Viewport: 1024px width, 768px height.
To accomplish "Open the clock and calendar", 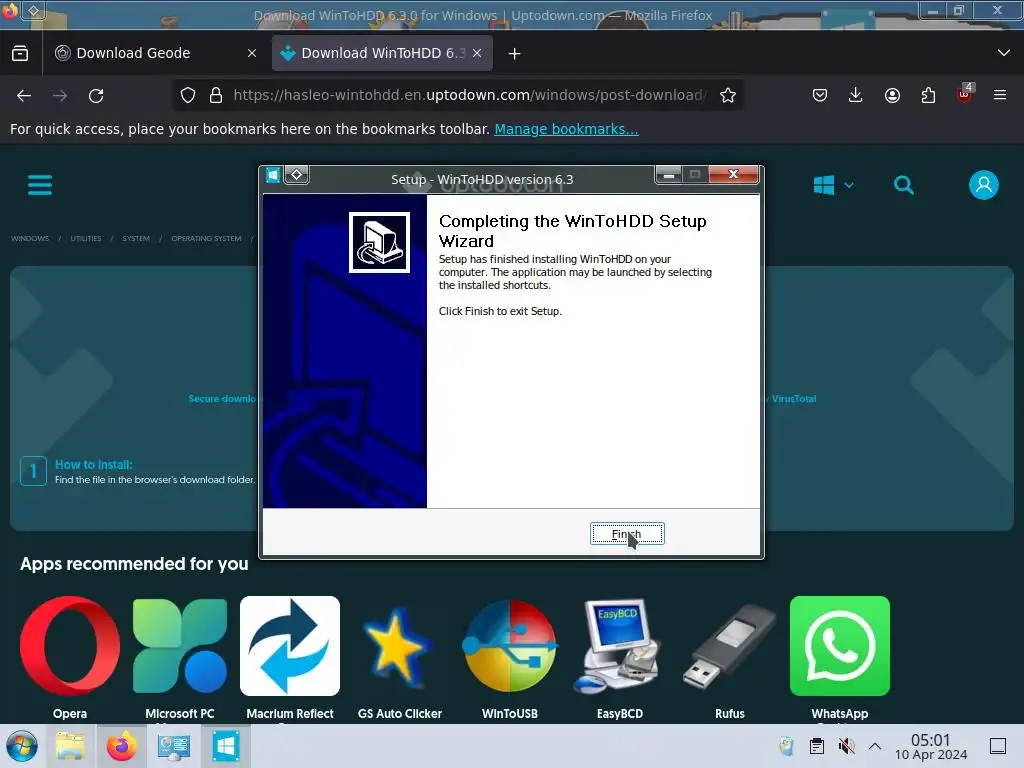I will click(x=931, y=746).
